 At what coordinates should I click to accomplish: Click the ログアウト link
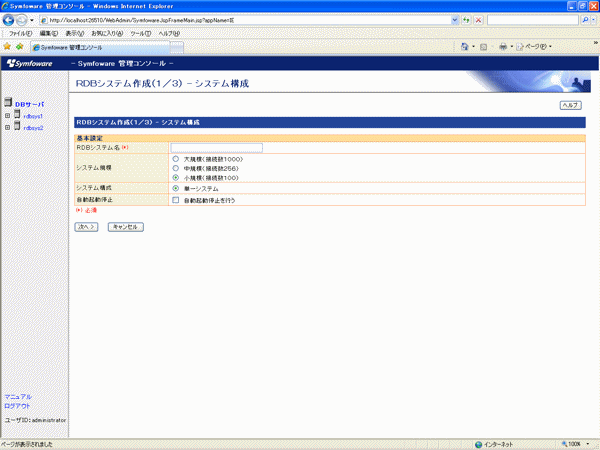pos(17,406)
